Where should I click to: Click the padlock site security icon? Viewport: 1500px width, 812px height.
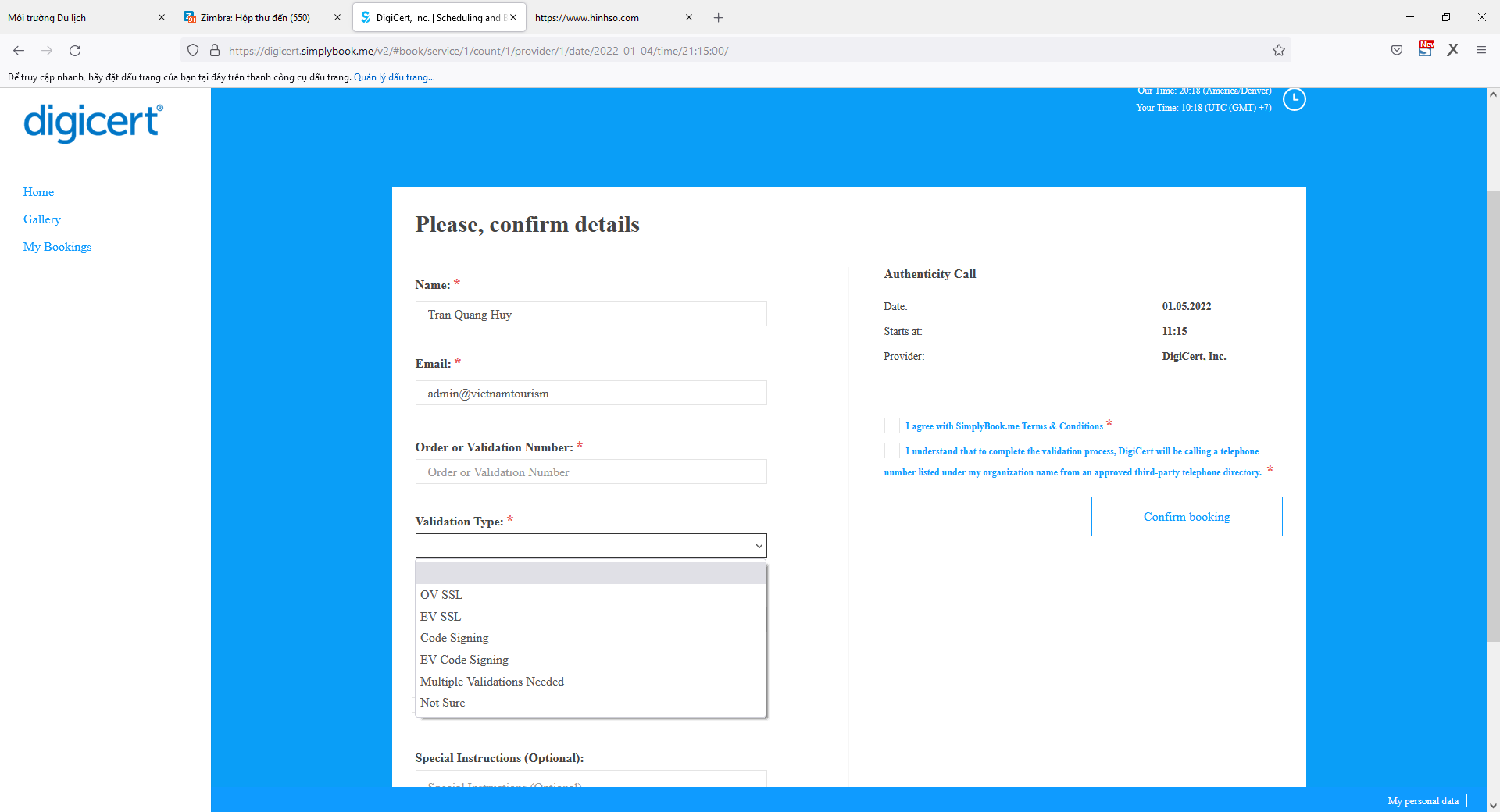[215, 51]
